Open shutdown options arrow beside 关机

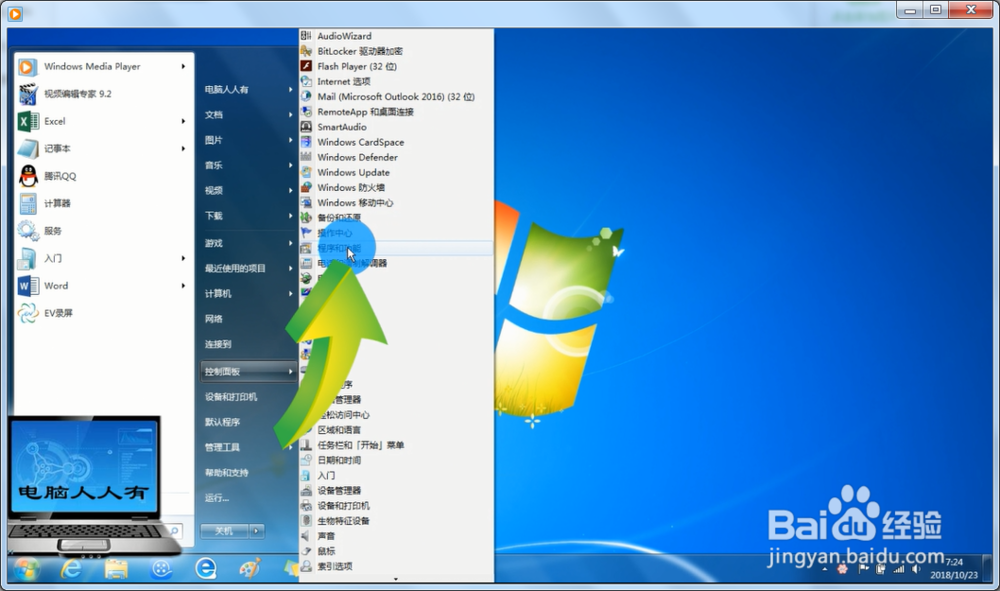click(256, 530)
